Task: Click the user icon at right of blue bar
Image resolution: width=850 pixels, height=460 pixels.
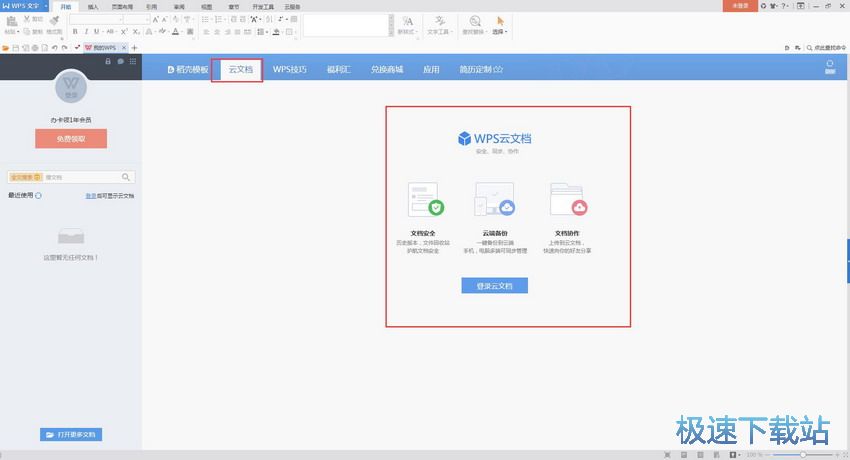Action: click(x=830, y=67)
